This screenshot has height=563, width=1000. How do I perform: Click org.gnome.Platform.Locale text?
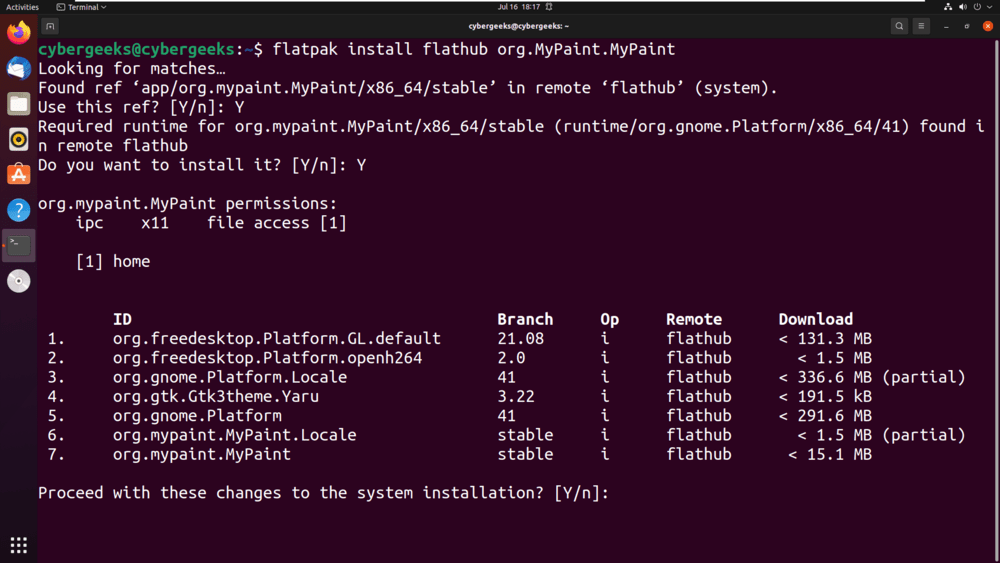230,377
